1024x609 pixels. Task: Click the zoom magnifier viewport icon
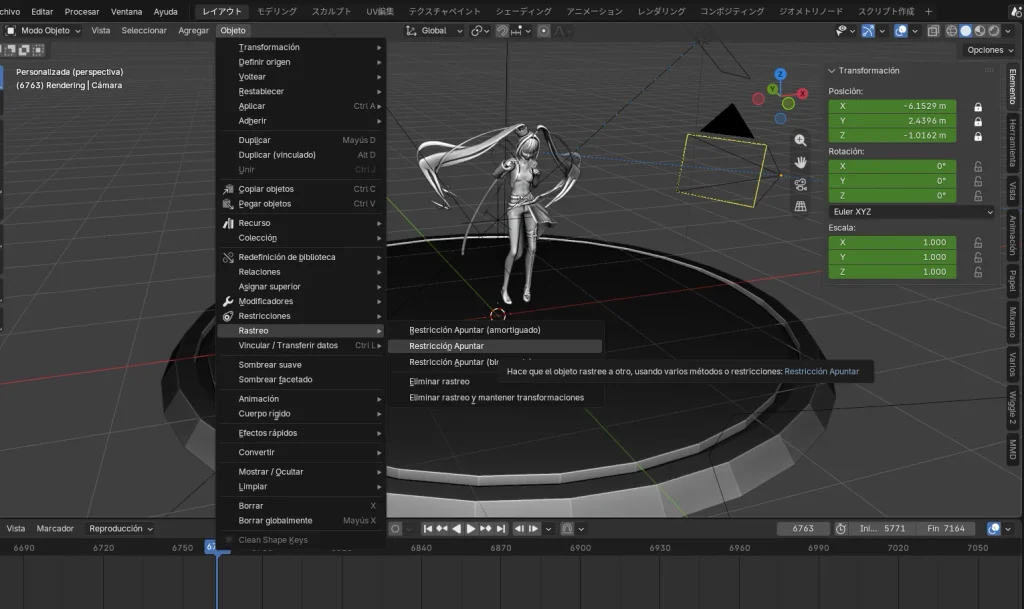pos(800,140)
